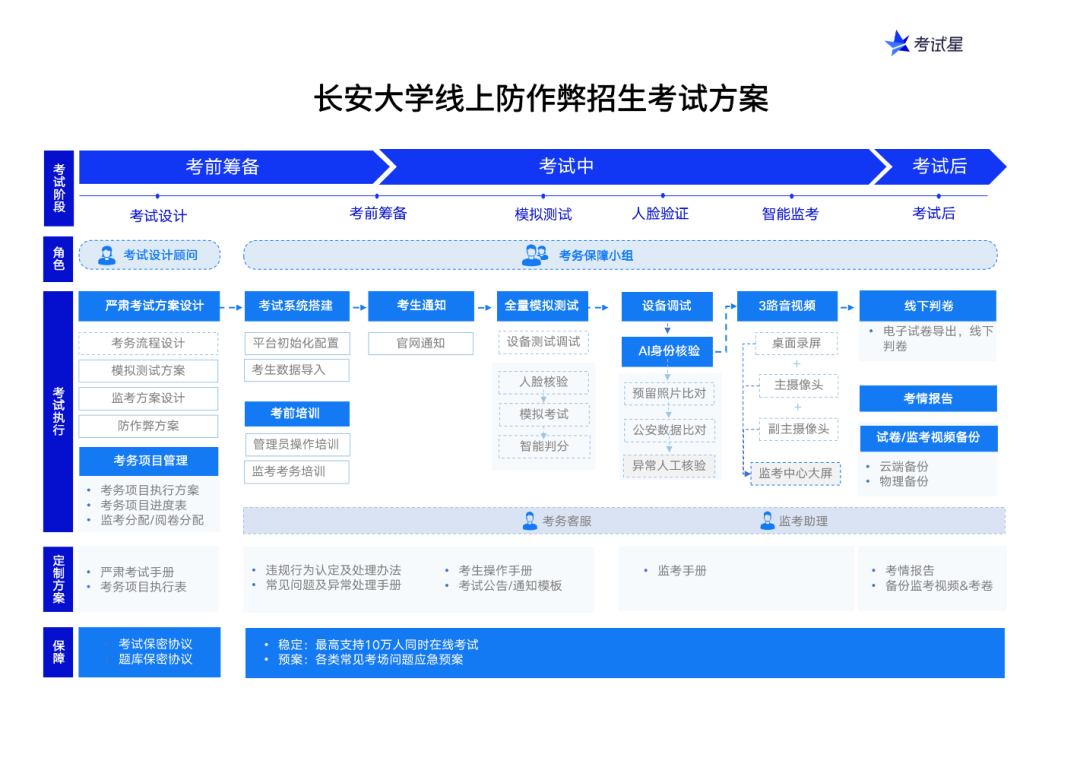Screen dimensions: 1080x761
Task: Click the 设备调试 blue box
Action: click(667, 306)
